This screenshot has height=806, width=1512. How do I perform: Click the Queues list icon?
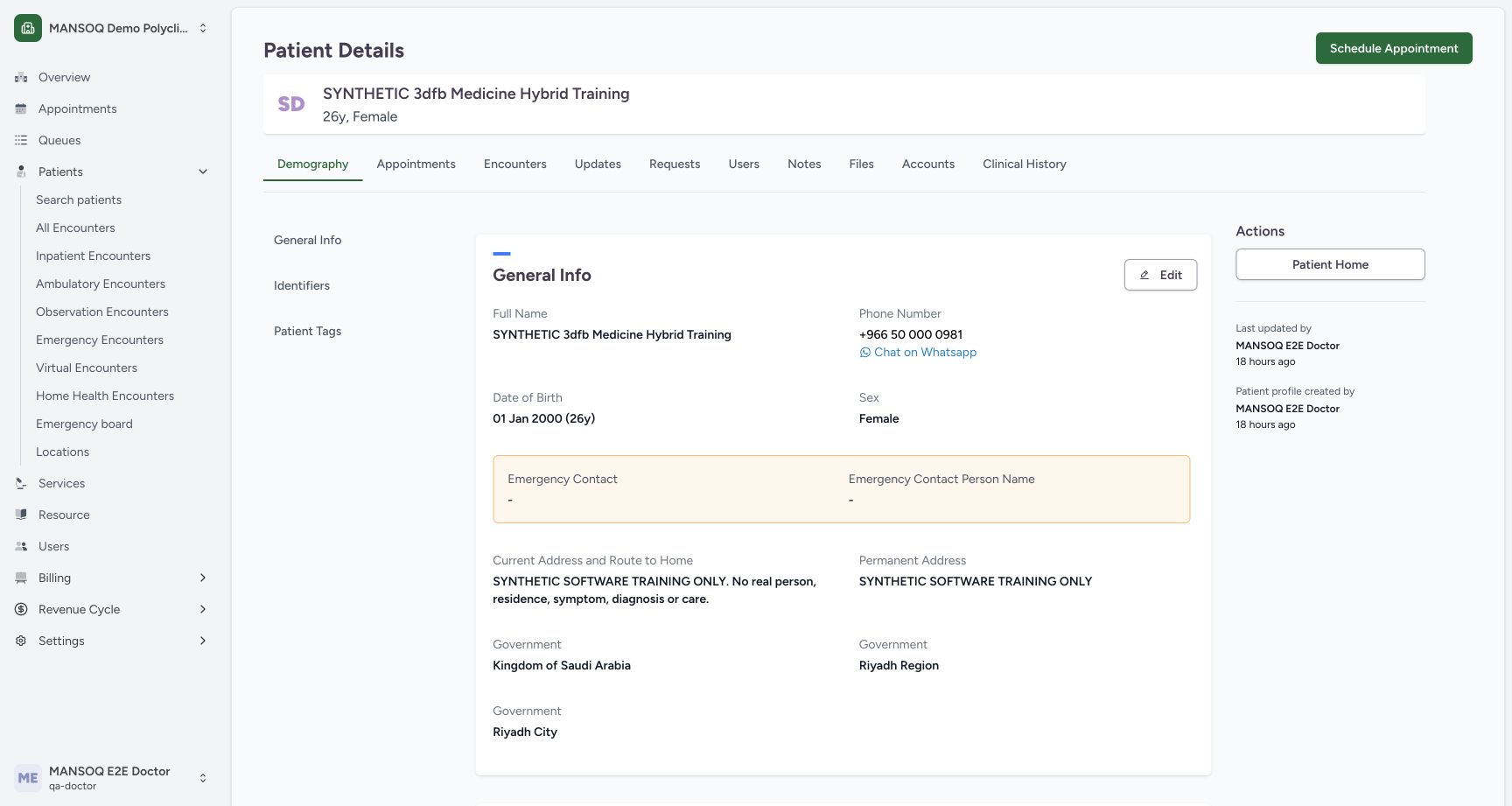tap(21, 140)
